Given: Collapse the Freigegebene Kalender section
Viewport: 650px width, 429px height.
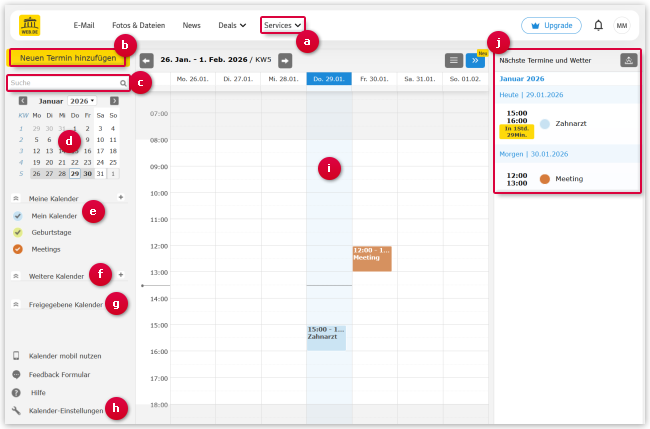Looking at the screenshot, I should pos(15,304).
